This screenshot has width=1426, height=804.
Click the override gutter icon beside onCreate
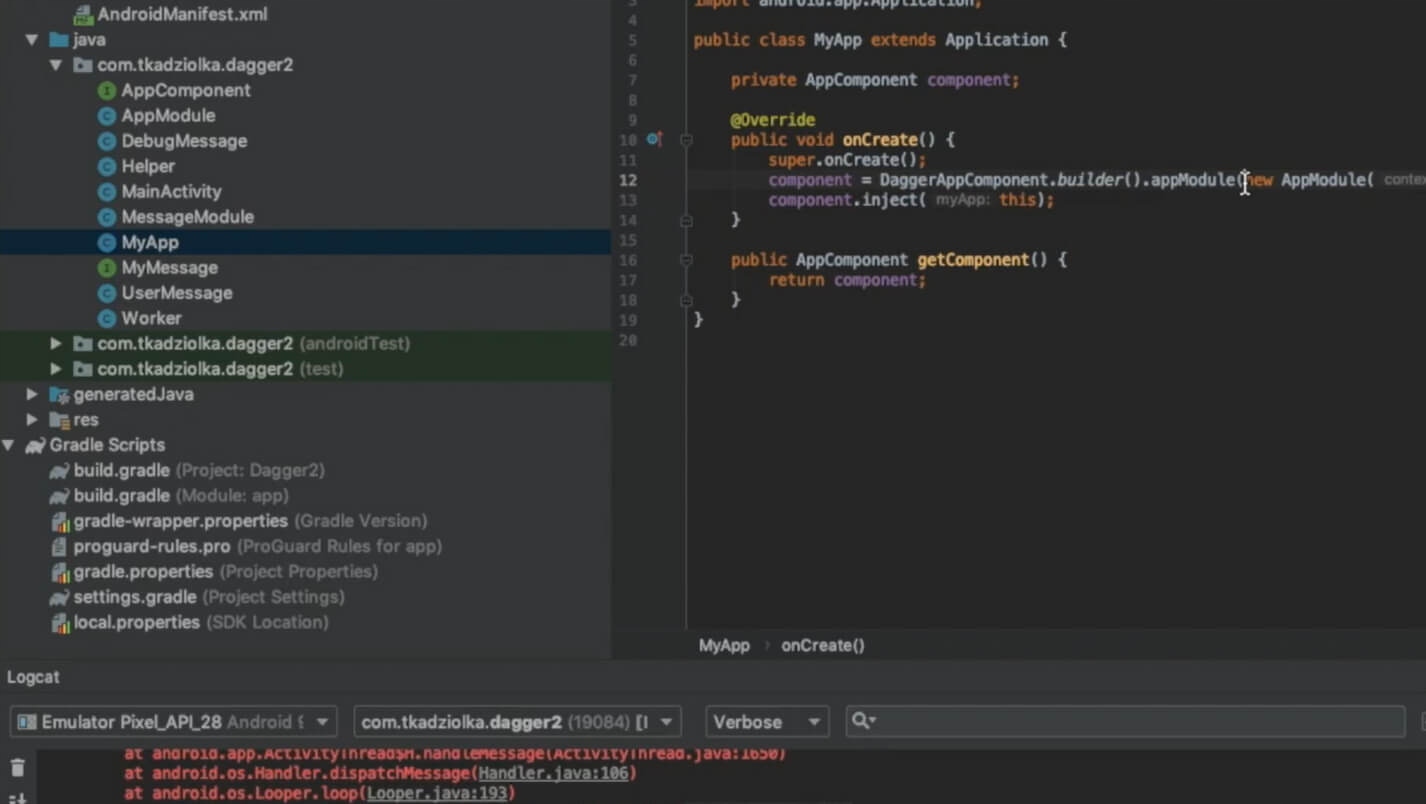tap(654, 140)
